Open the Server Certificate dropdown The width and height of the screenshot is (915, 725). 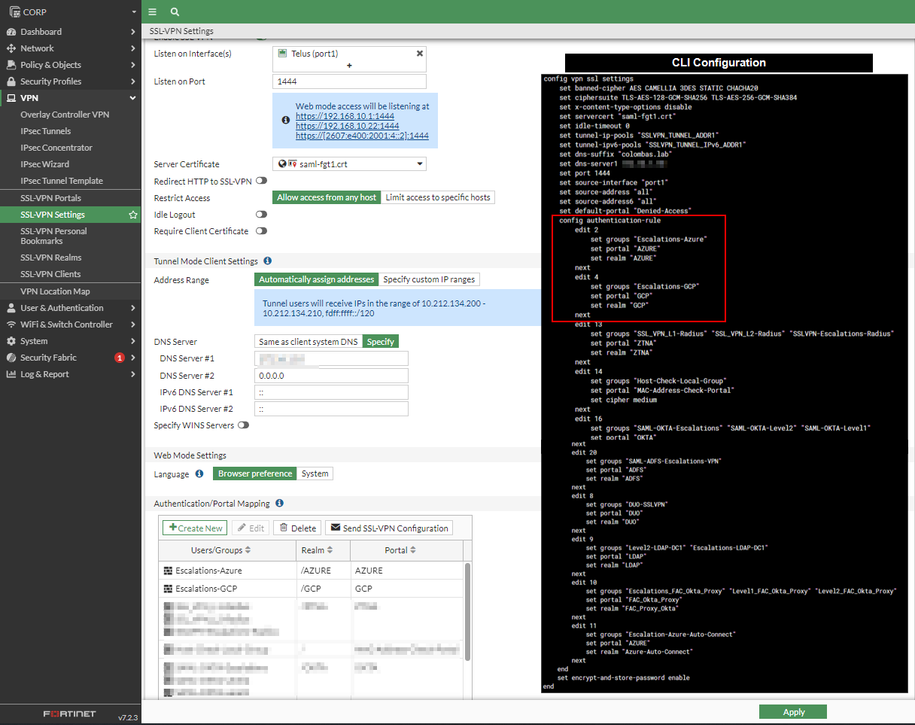click(349, 164)
